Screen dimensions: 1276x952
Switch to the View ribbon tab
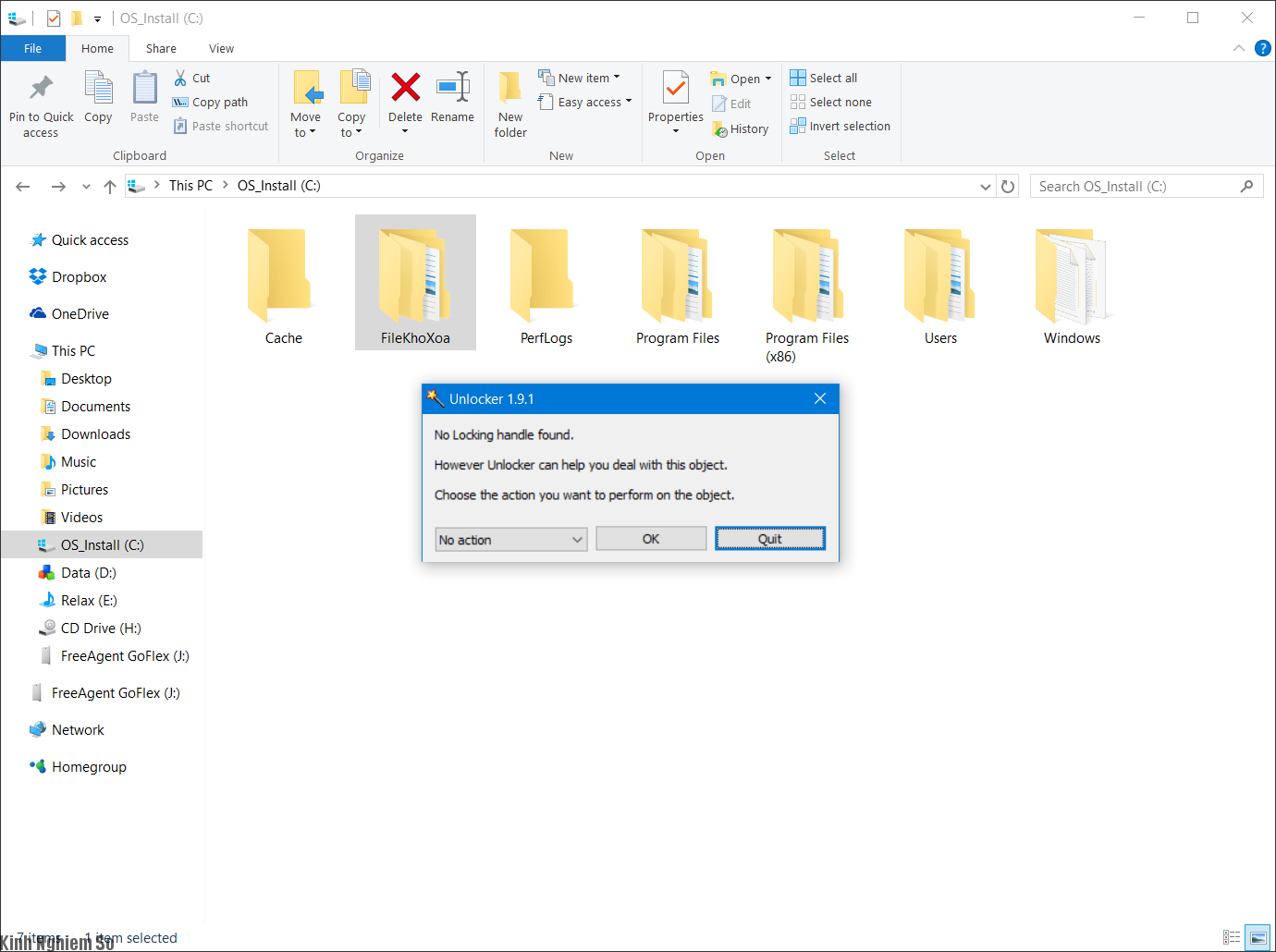coord(222,49)
